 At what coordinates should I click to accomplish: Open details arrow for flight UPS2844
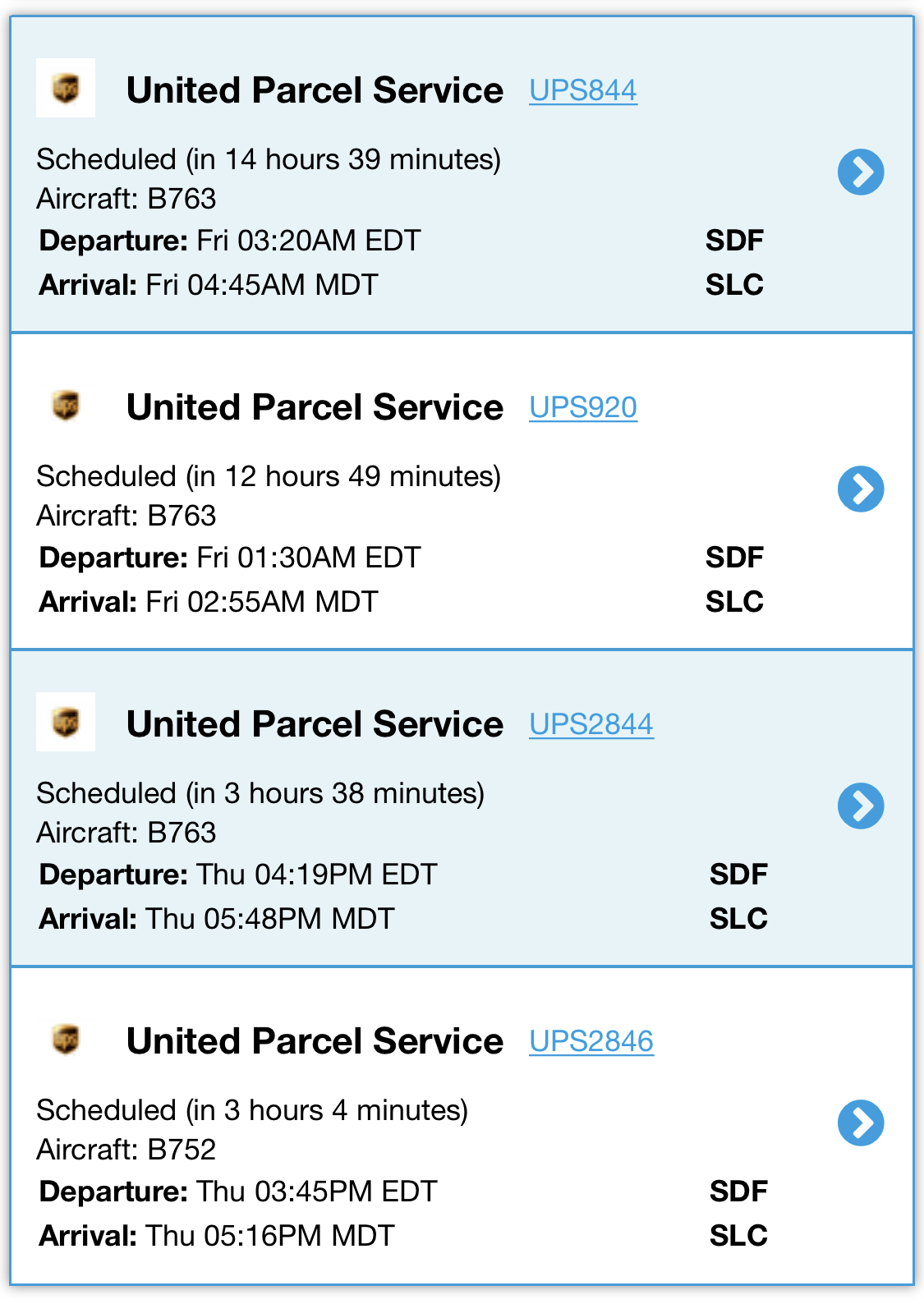(861, 806)
